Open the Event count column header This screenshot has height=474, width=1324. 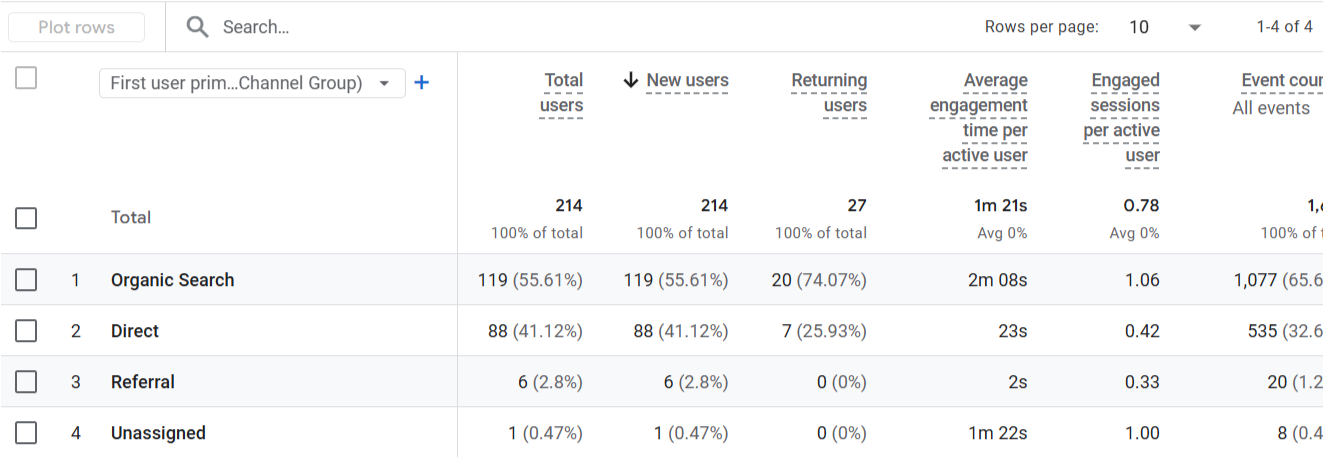point(1282,81)
